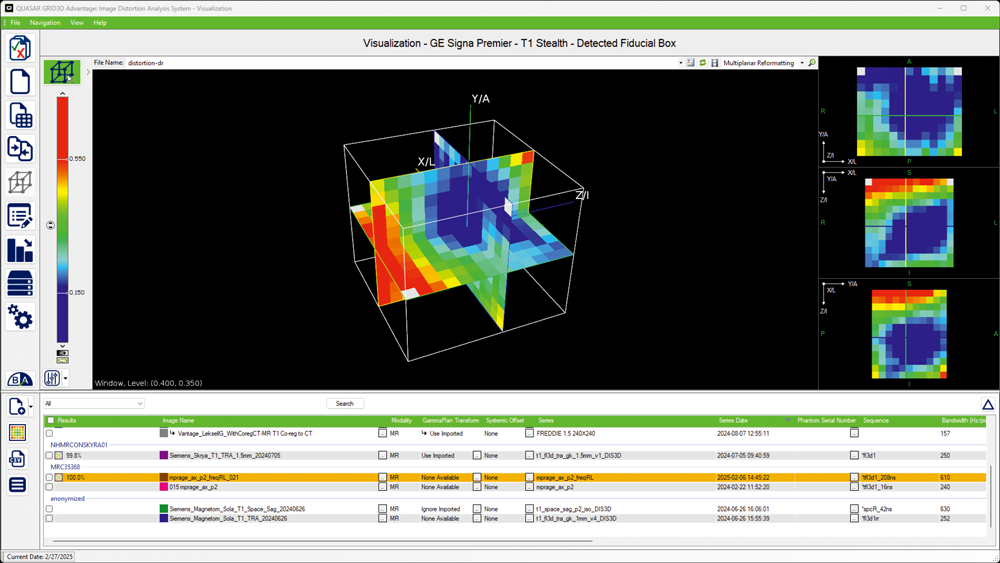Open the bar chart analysis icon

[20, 250]
